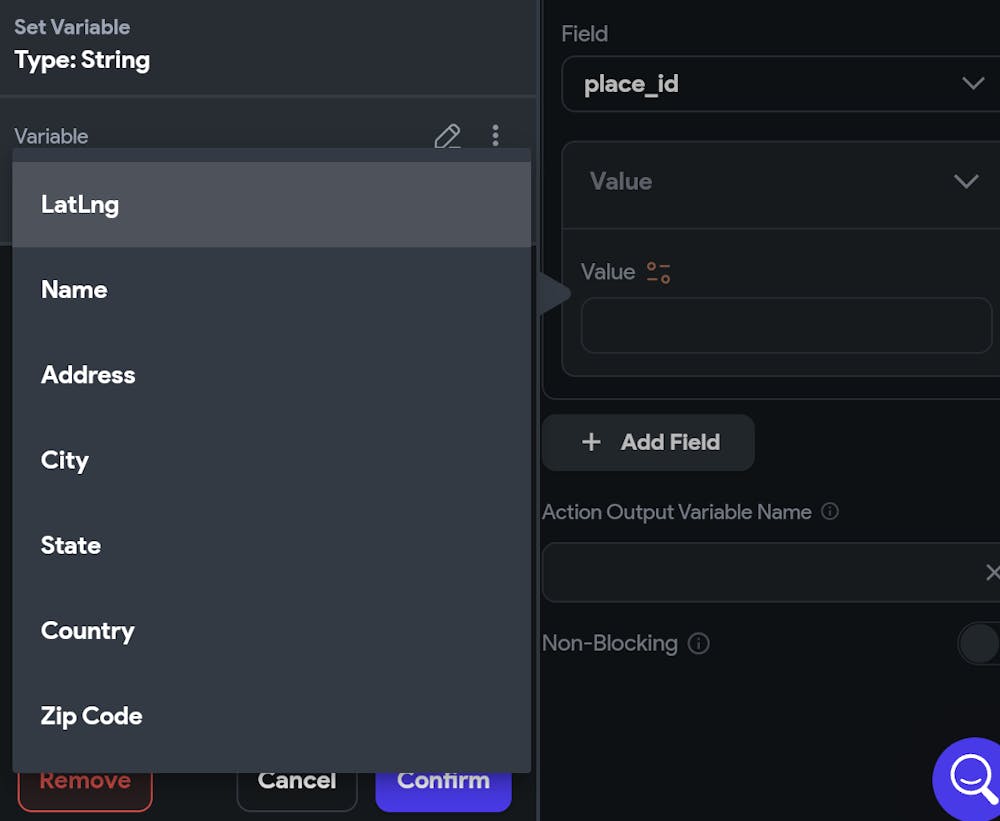Screen dimensions: 1000x821
Task: Clear the Action Output Variable Name field
Action: tap(991, 572)
